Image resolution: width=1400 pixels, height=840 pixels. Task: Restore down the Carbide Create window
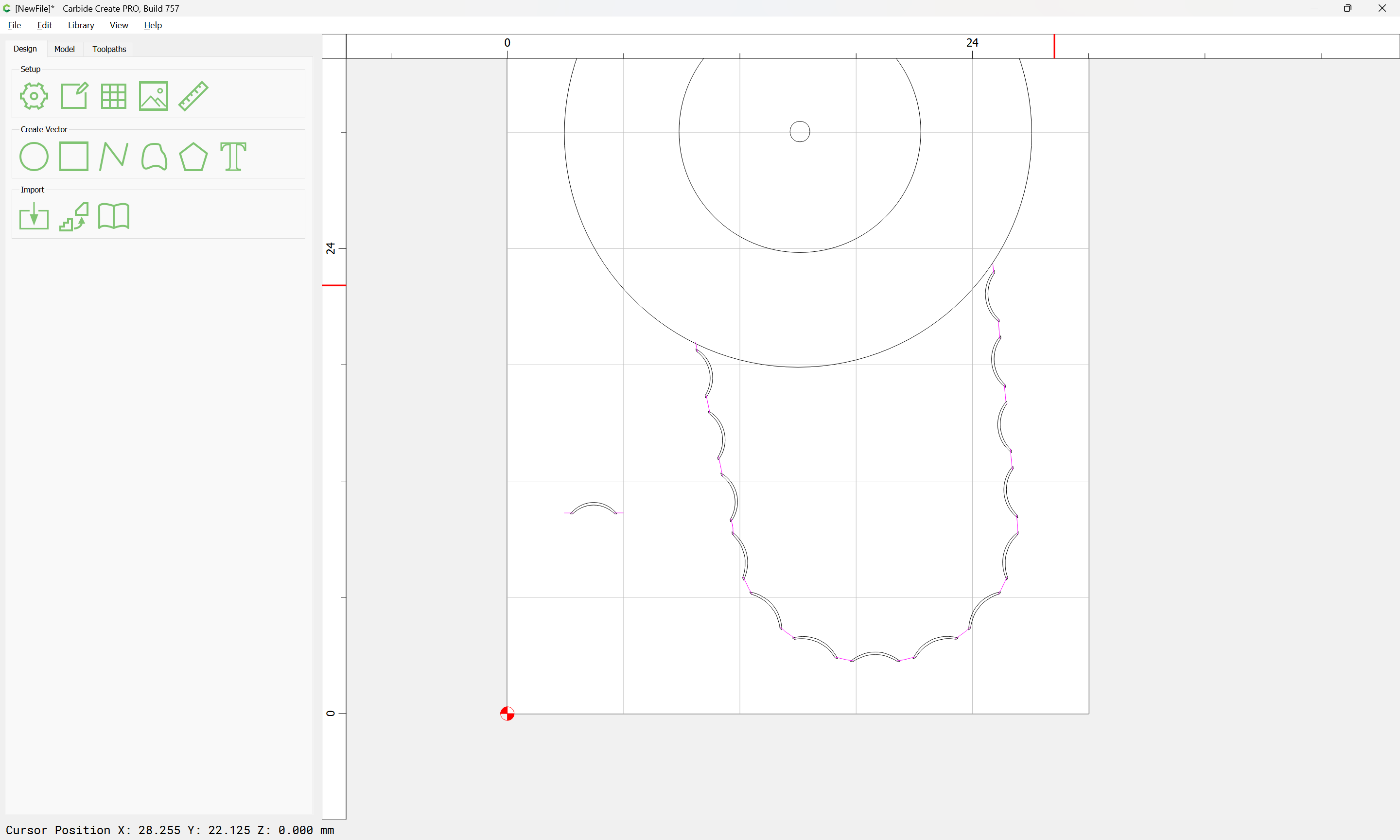(x=1347, y=8)
